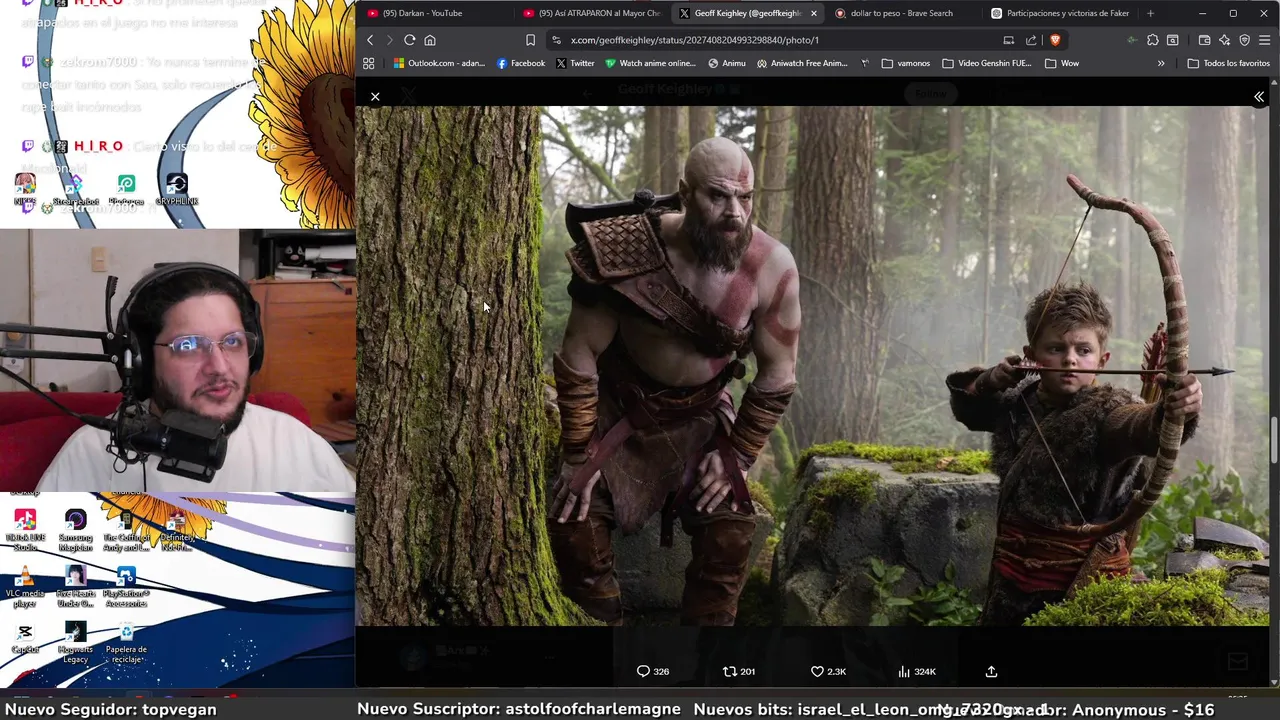1280x720 pixels.
Task: Open the Facebook bookmark
Action: [521, 63]
